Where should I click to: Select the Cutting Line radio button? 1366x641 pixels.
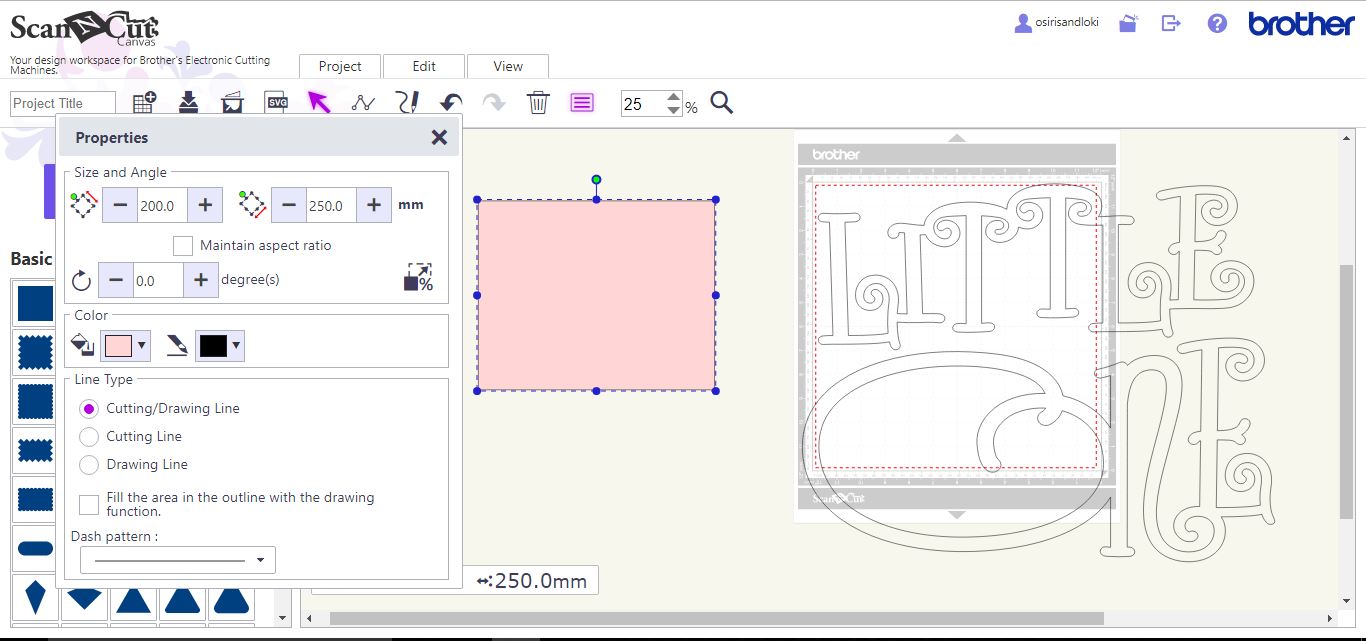(88, 436)
